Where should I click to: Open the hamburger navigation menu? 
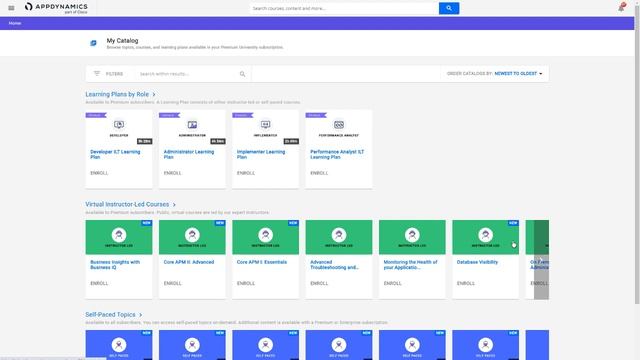point(11,8)
